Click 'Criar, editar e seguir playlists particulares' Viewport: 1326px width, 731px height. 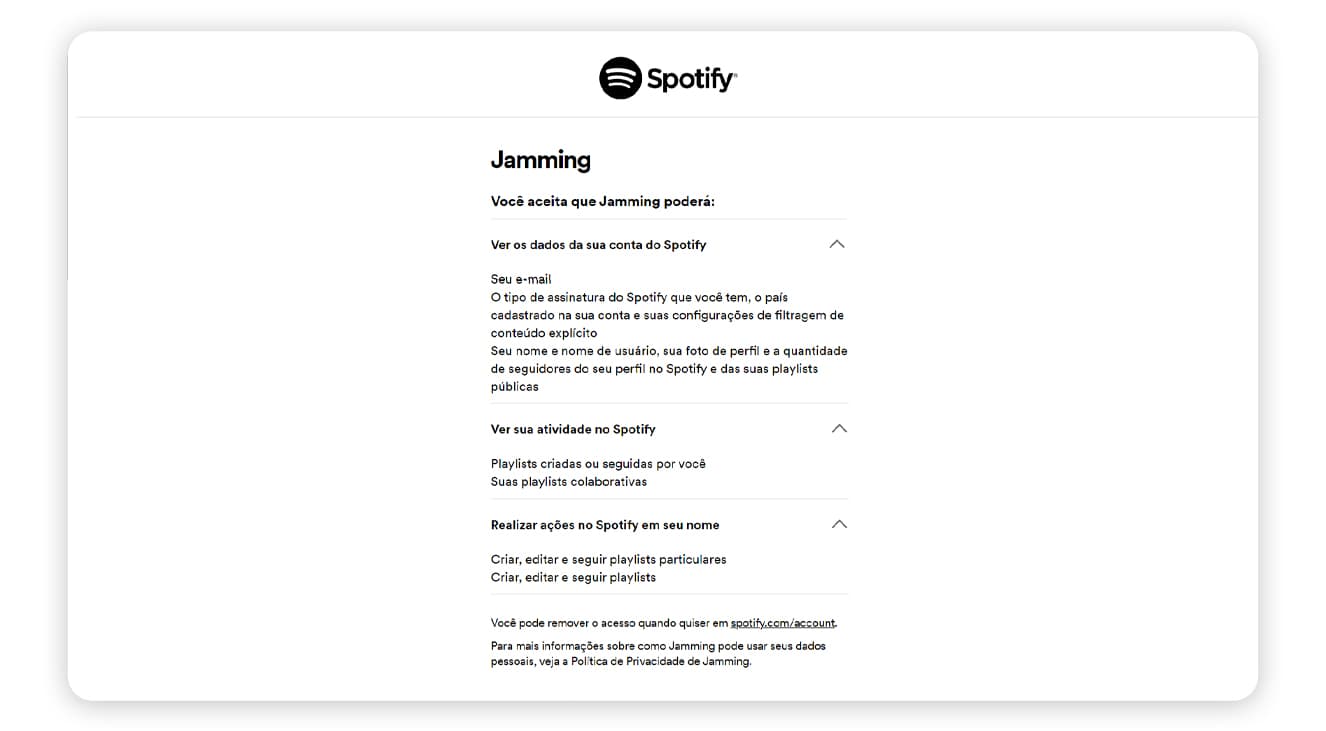(609, 560)
